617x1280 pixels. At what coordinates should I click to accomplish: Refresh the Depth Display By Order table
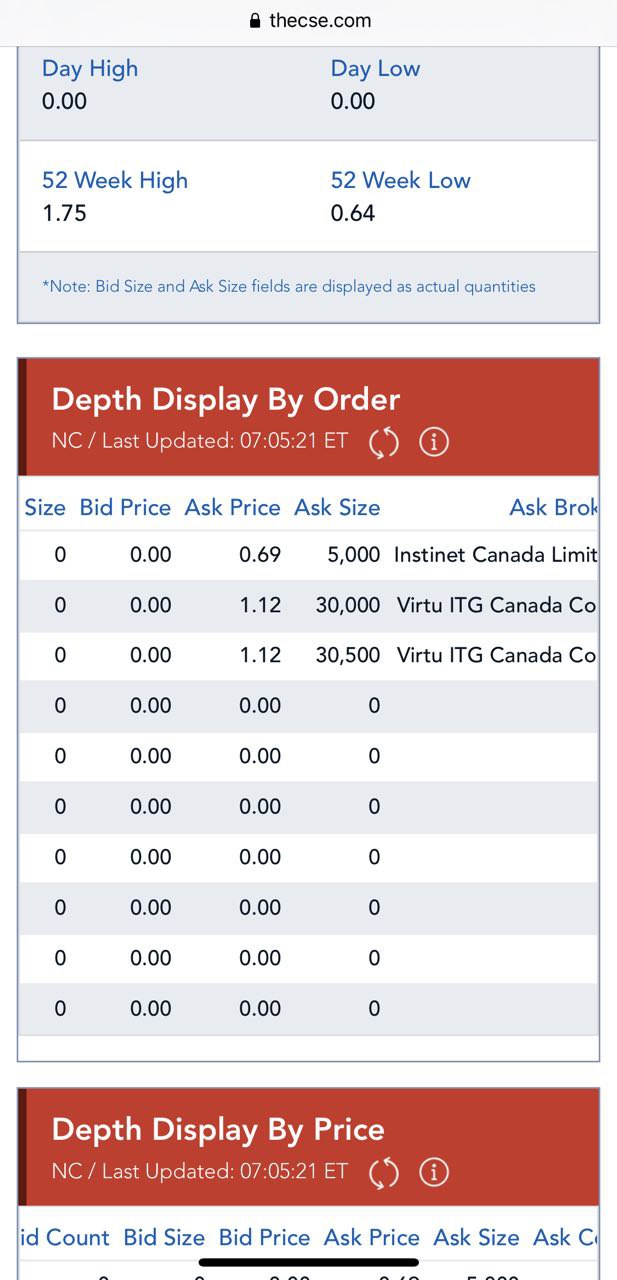click(384, 442)
